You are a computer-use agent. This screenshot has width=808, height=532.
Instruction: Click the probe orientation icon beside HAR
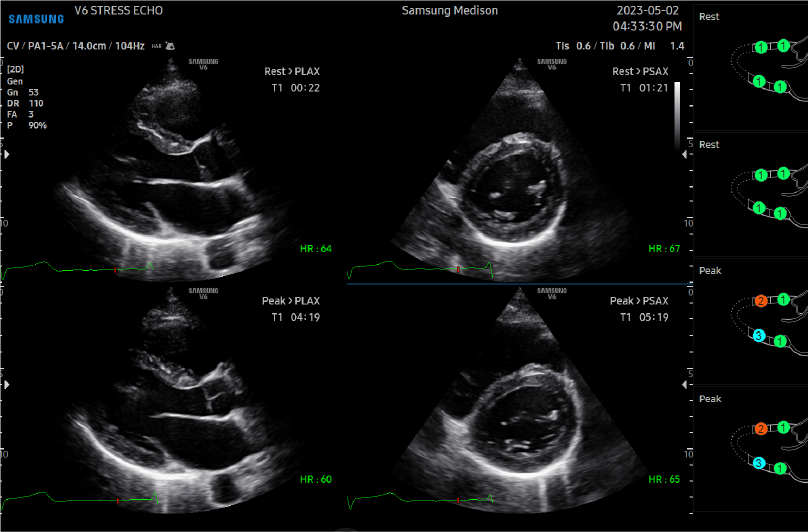click(x=170, y=46)
